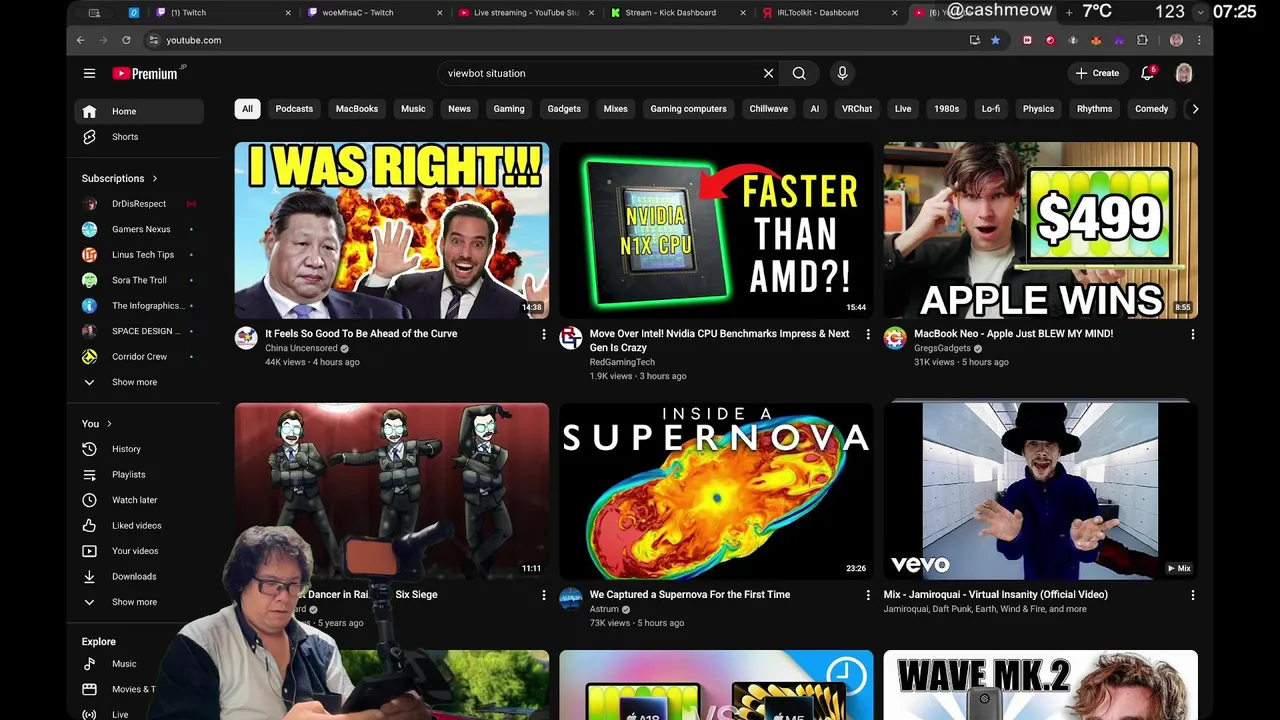Click the magnifying glass search button

pos(799,73)
